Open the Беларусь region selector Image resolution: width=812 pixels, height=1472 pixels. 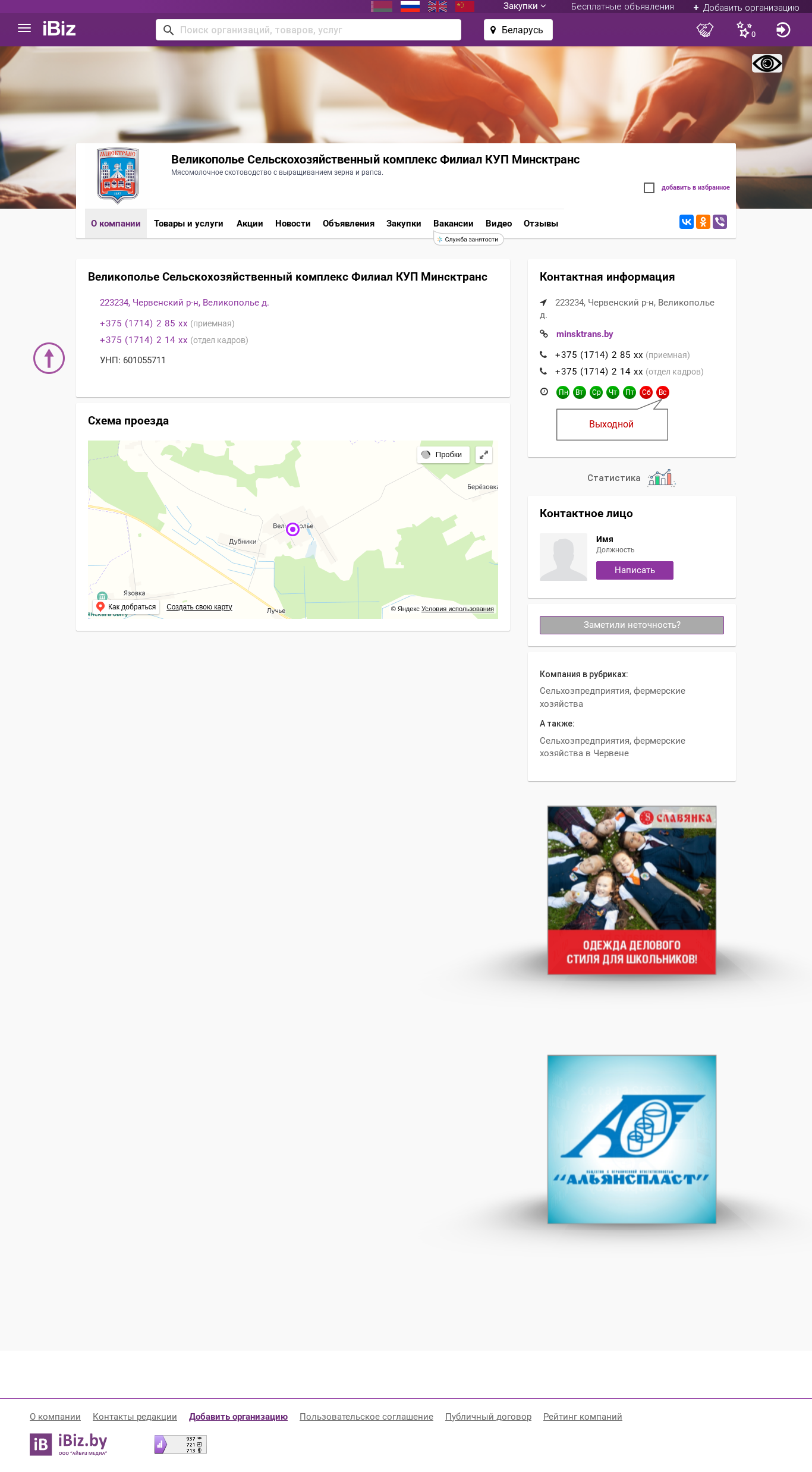[518, 30]
